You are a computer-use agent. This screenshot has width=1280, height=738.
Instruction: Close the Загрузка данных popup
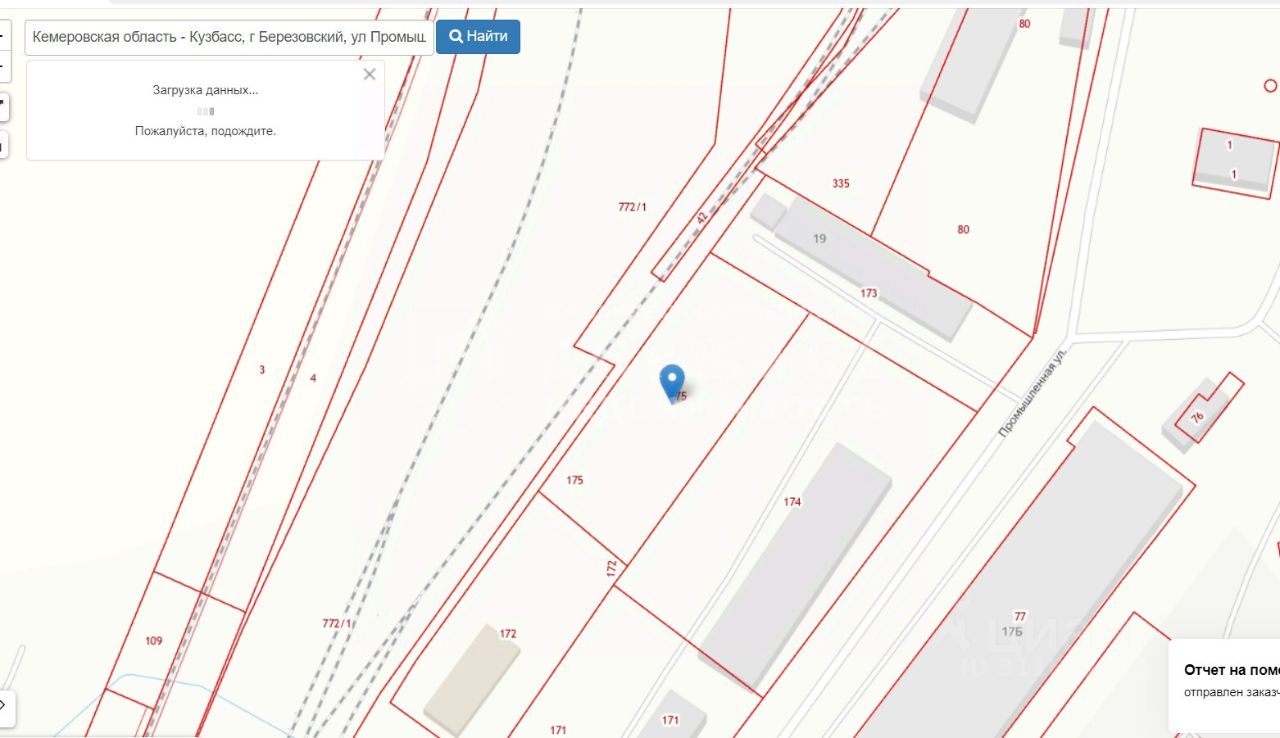point(369,74)
